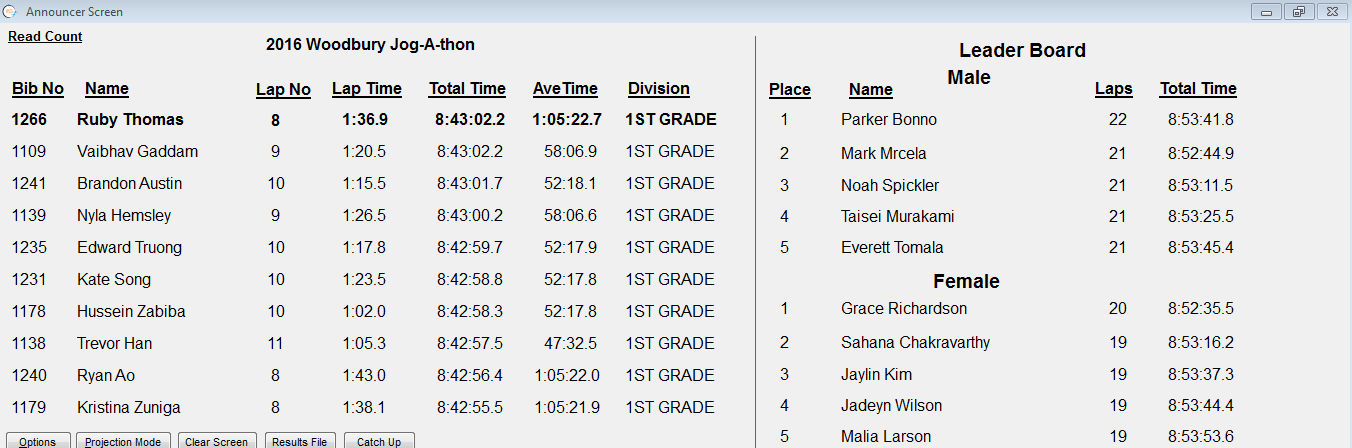This screenshot has width=1352, height=448.
Task: Minimize the Announcer Screen window
Action: (x=1266, y=11)
